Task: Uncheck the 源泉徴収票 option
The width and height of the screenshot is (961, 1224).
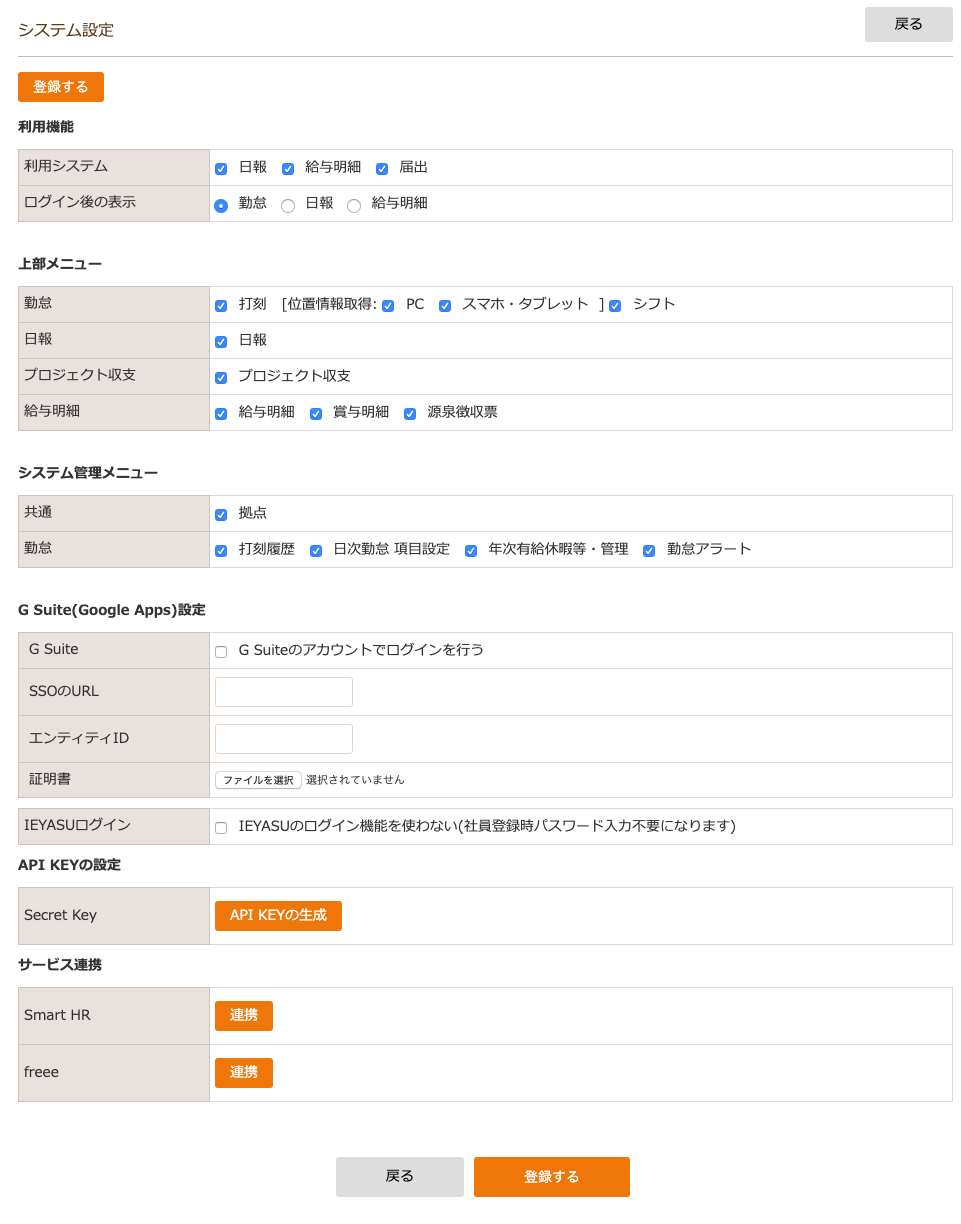Action: click(x=410, y=413)
